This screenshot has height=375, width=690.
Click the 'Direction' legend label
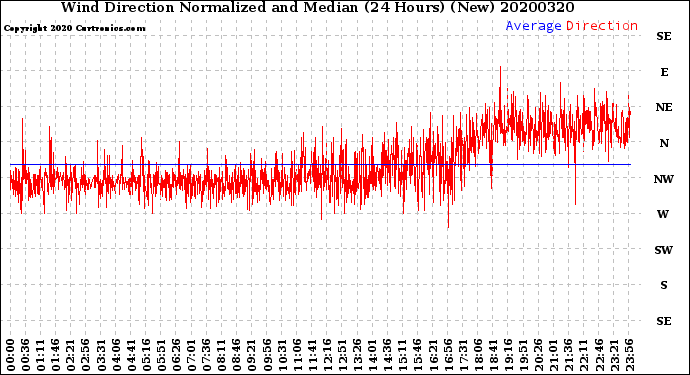click(602, 26)
